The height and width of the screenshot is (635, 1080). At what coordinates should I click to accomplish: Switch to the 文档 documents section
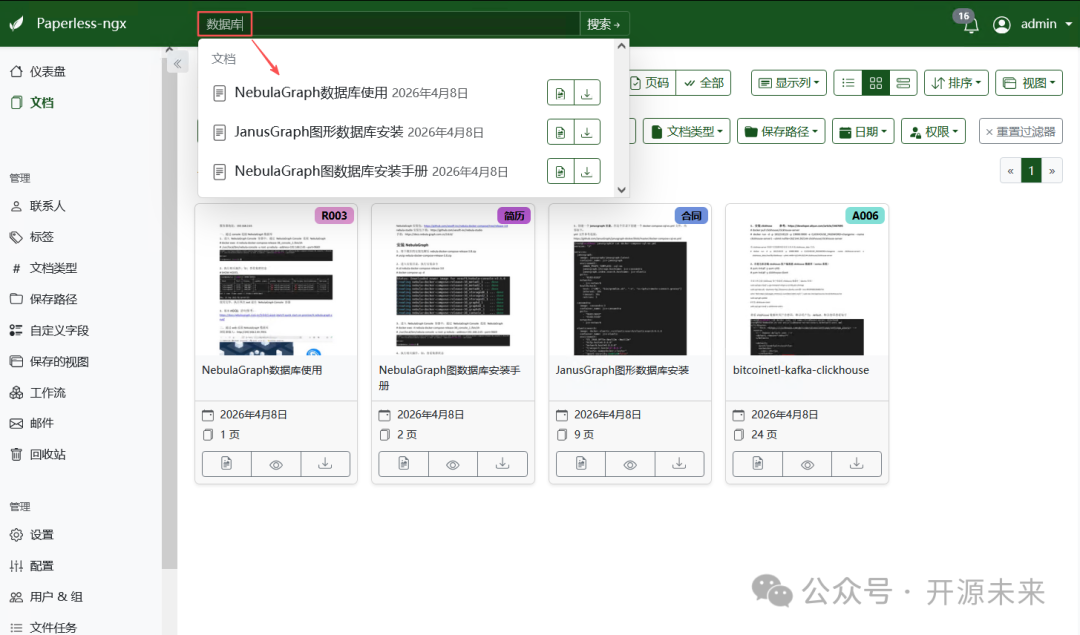[x=40, y=101]
